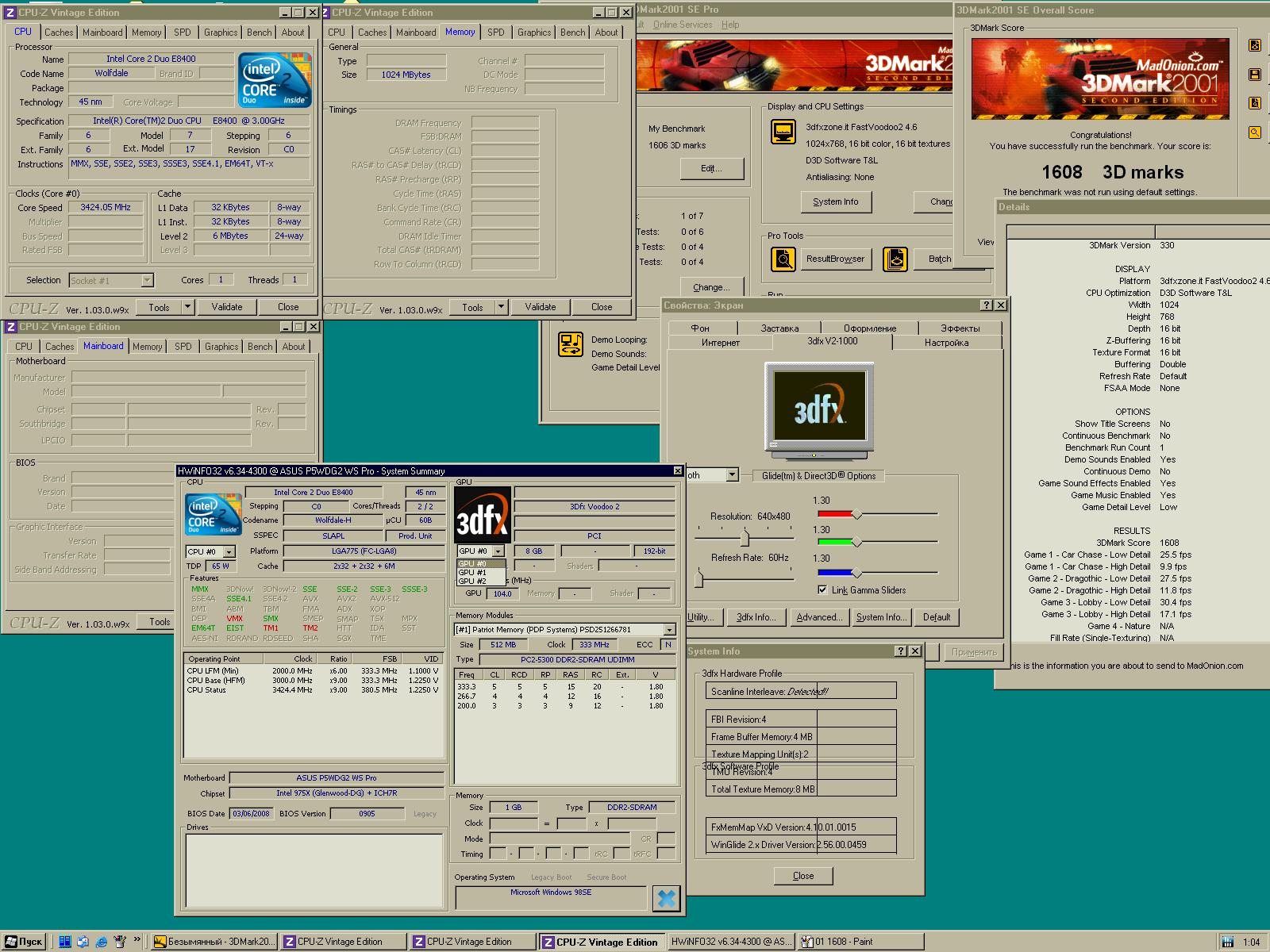
Task: Click the save-results floppy icon in 3DMark Score window
Action: coord(1255,75)
